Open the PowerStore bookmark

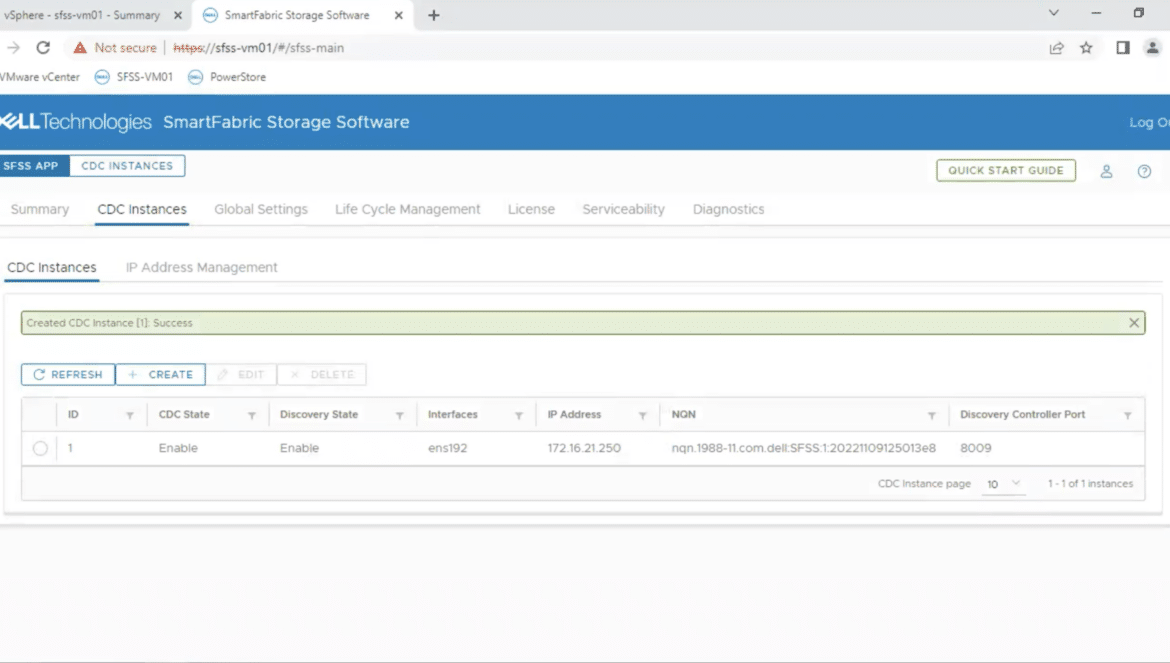[227, 77]
